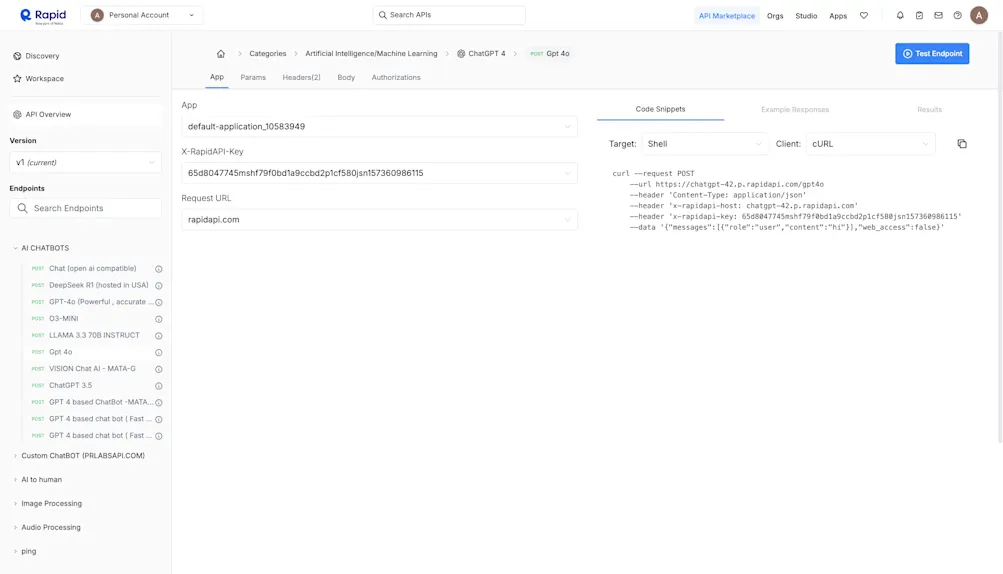The width and height of the screenshot is (1003, 574).
Task: Open the Workspace sidebar link
Action: 38,79
